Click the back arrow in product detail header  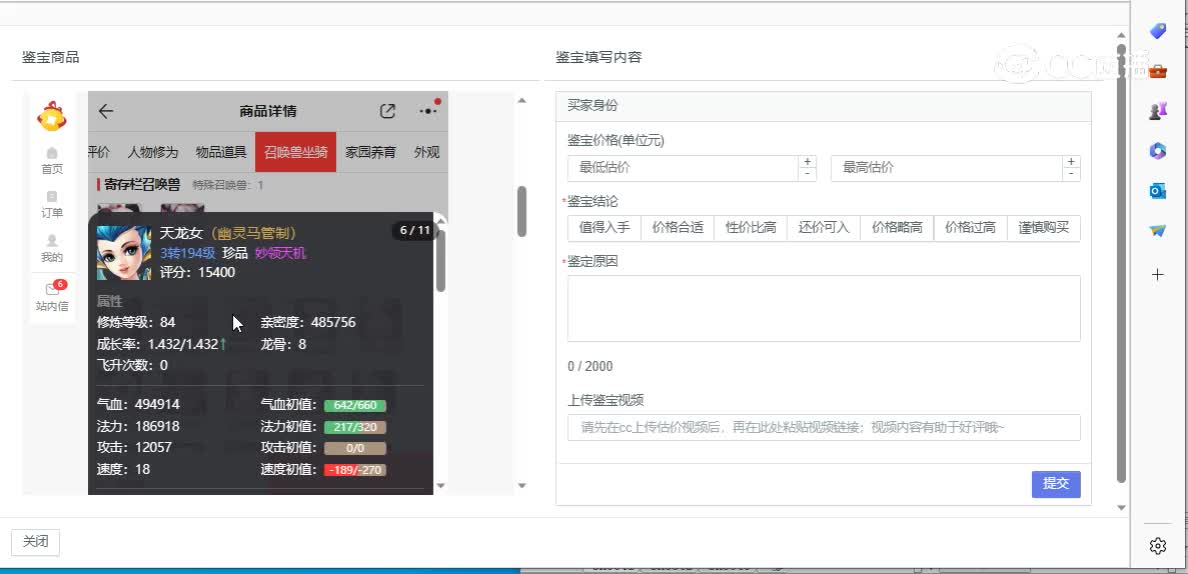tap(106, 111)
